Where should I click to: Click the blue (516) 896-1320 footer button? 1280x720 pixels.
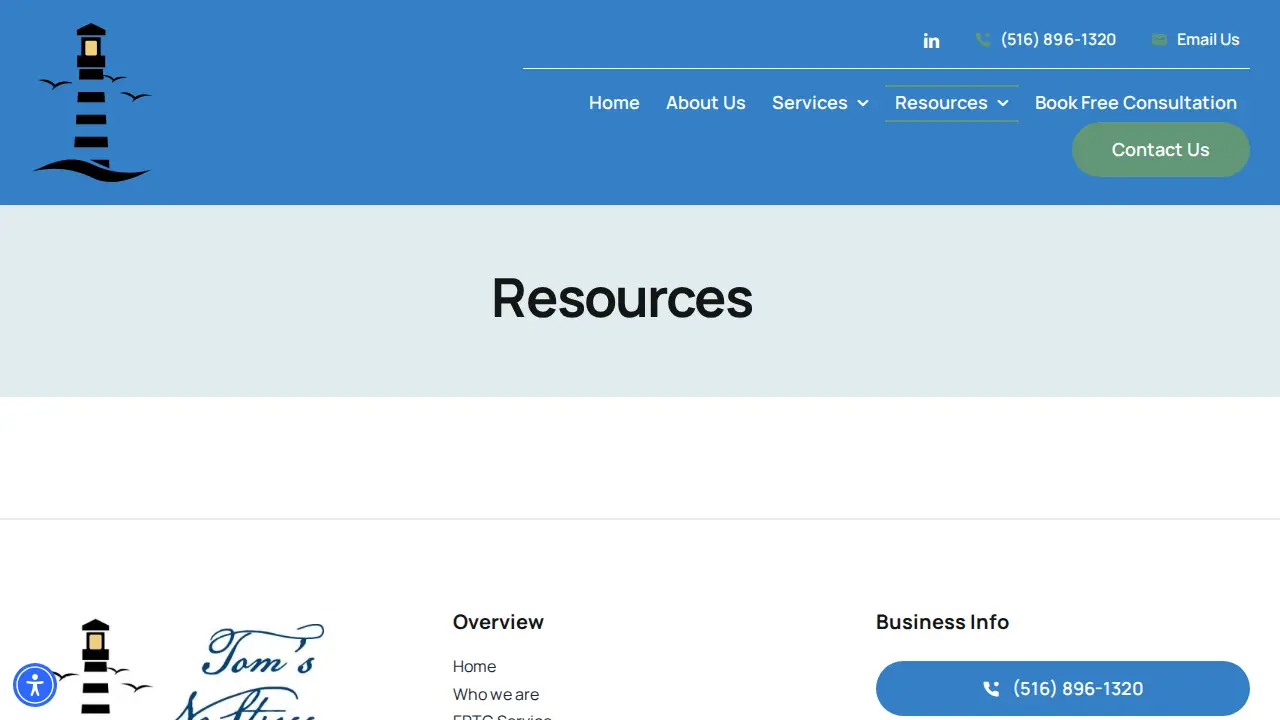click(1063, 688)
